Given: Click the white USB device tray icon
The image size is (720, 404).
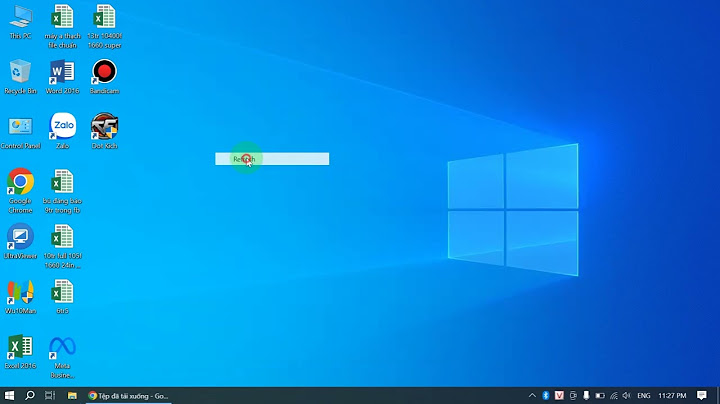Looking at the screenshot, I should (x=586, y=395).
